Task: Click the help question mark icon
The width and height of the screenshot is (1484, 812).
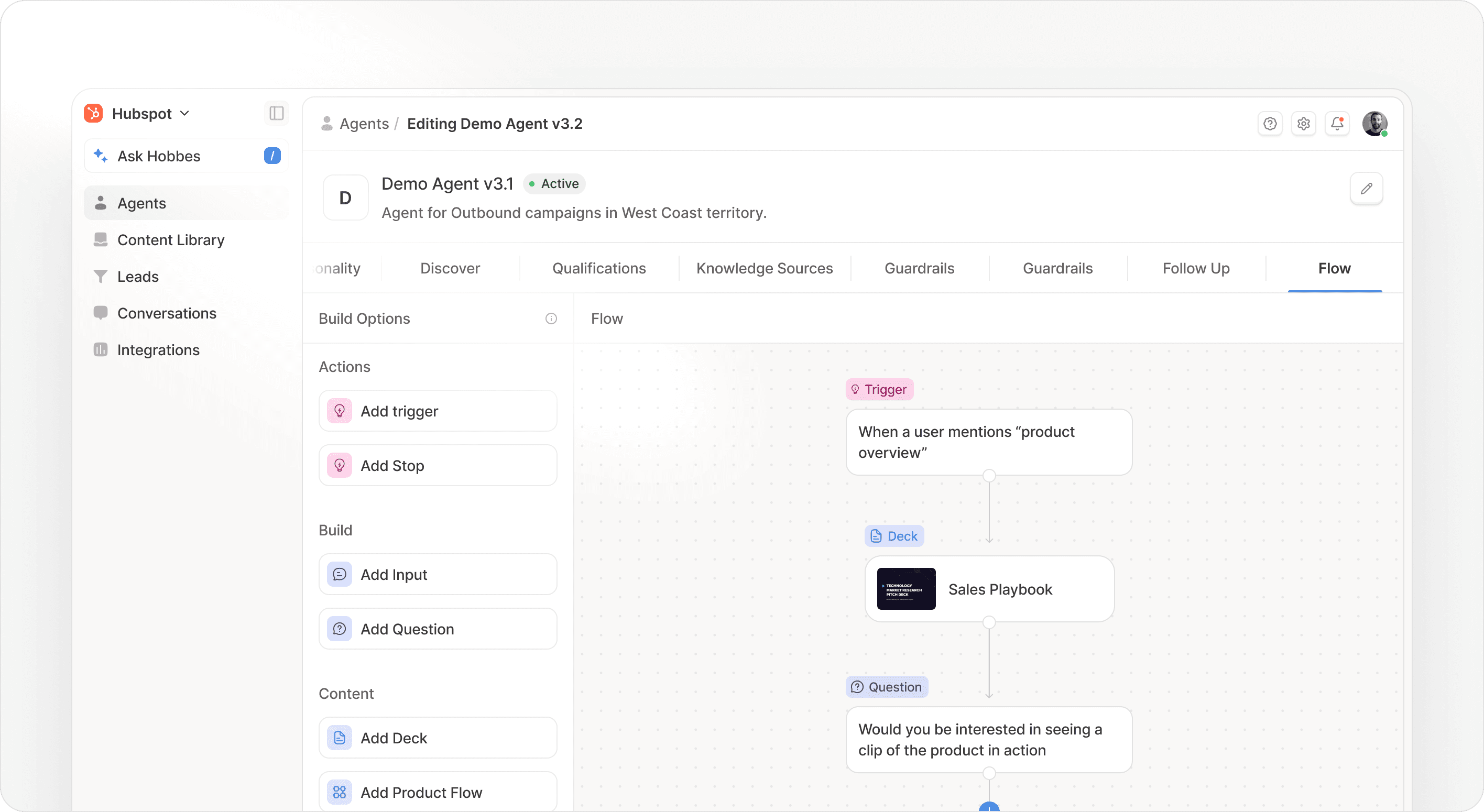Action: coord(1270,124)
